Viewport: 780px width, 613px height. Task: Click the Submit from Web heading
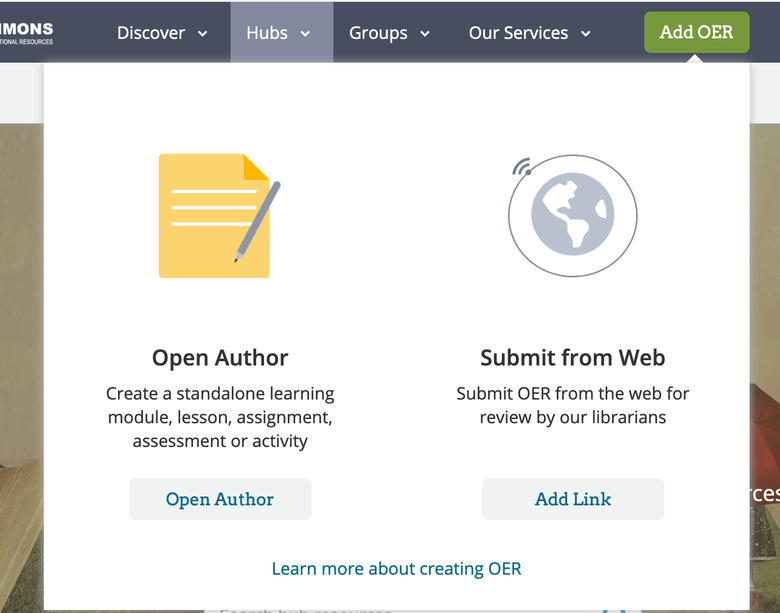click(x=573, y=358)
